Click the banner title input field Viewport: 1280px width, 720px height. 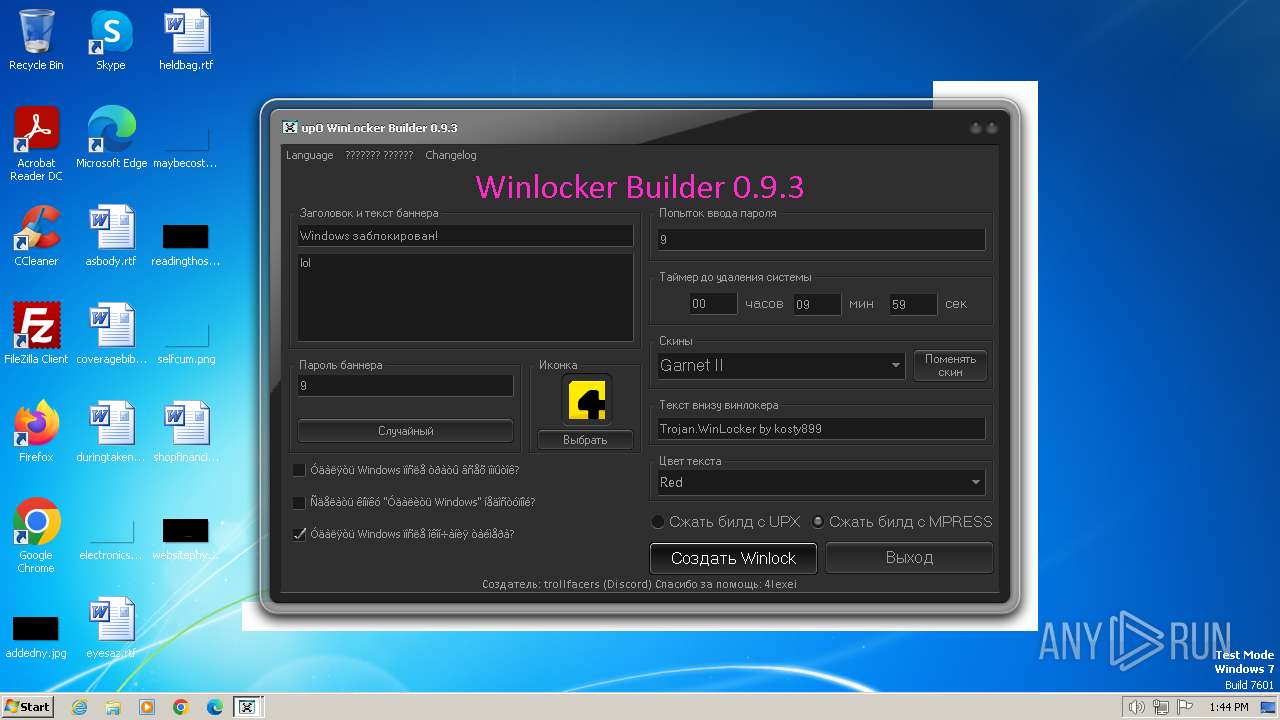(x=465, y=236)
